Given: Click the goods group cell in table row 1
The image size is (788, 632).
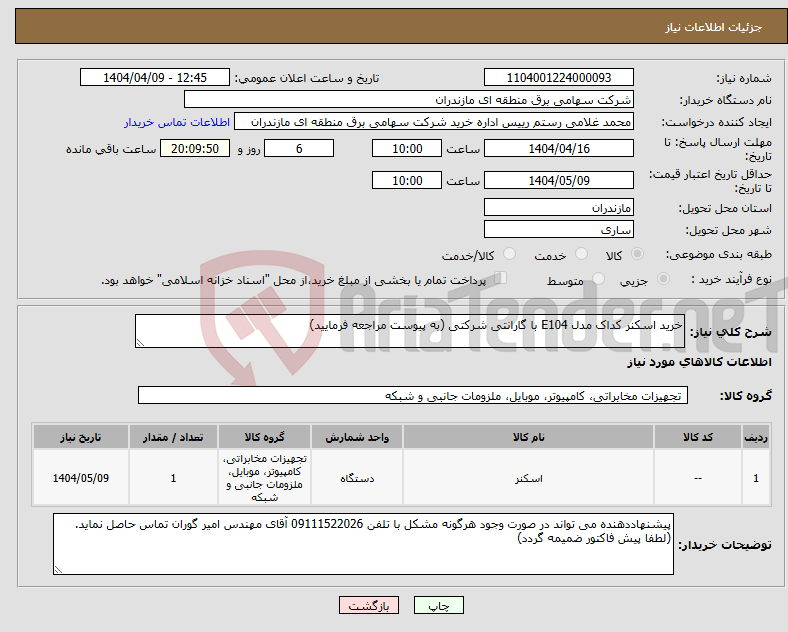Looking at the screenshot, I should point(264,478).
